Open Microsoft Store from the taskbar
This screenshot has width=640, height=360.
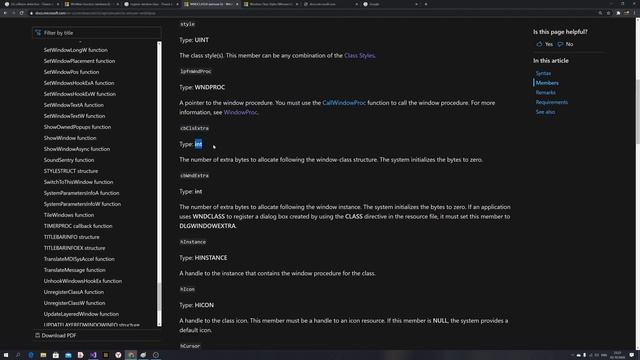[56, 355]
